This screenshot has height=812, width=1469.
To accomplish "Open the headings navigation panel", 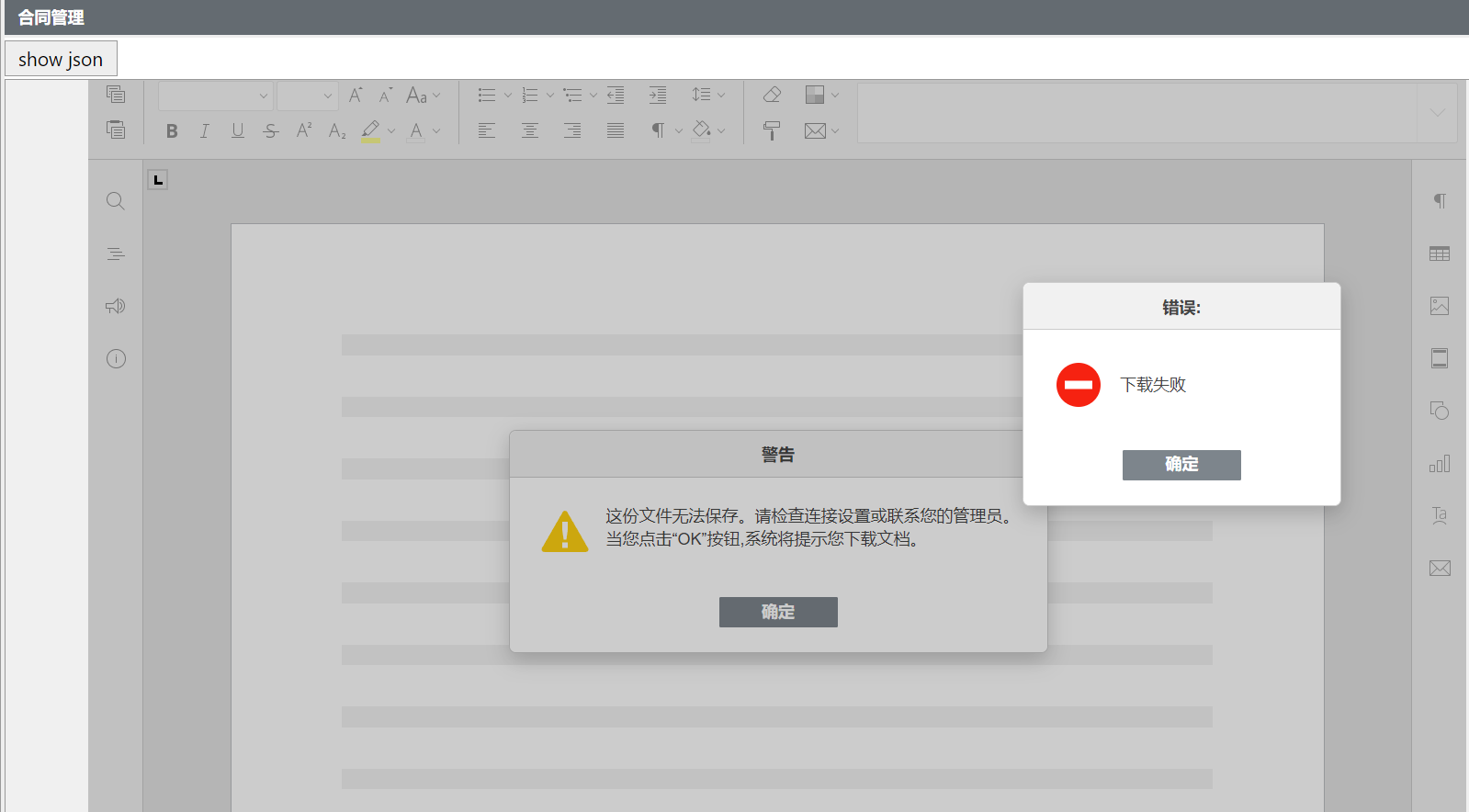I will (116, 254).
